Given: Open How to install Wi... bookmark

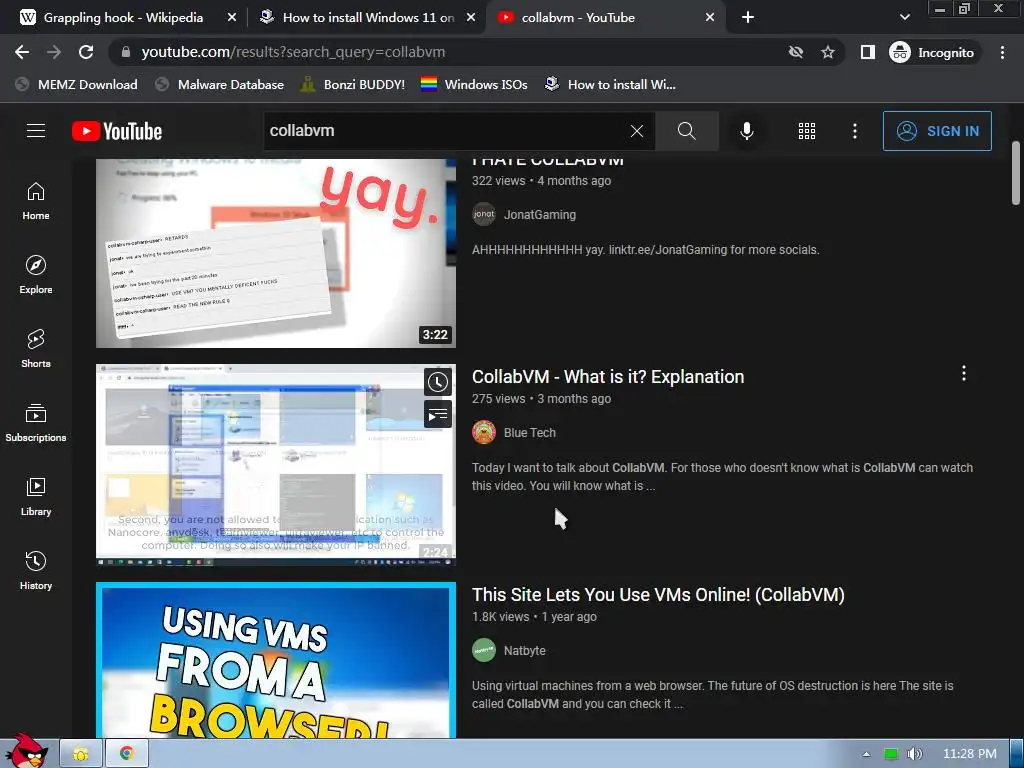Looking at the screenshot, I should (611, 84).
